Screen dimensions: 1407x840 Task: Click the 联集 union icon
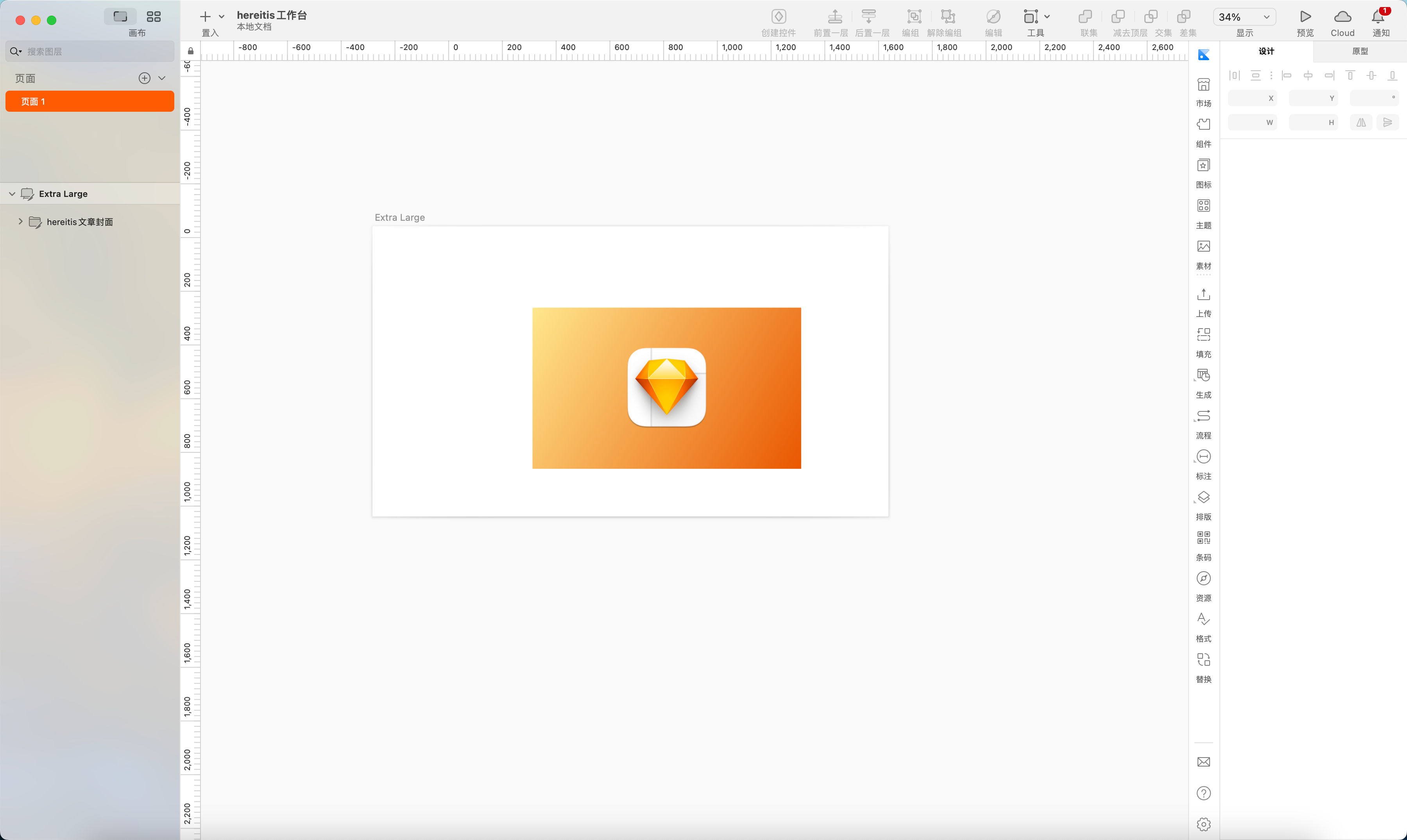pyautogui.click(x=1085, y=17)
